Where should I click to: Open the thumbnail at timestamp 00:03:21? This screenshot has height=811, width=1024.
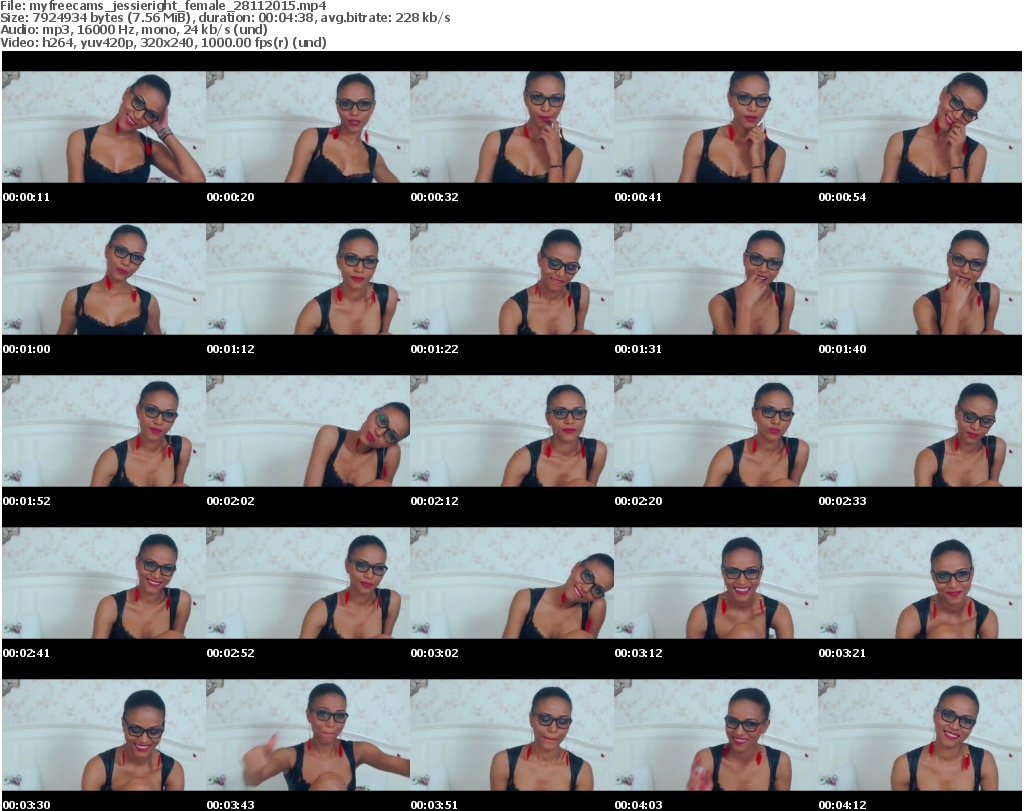(920, 583)
